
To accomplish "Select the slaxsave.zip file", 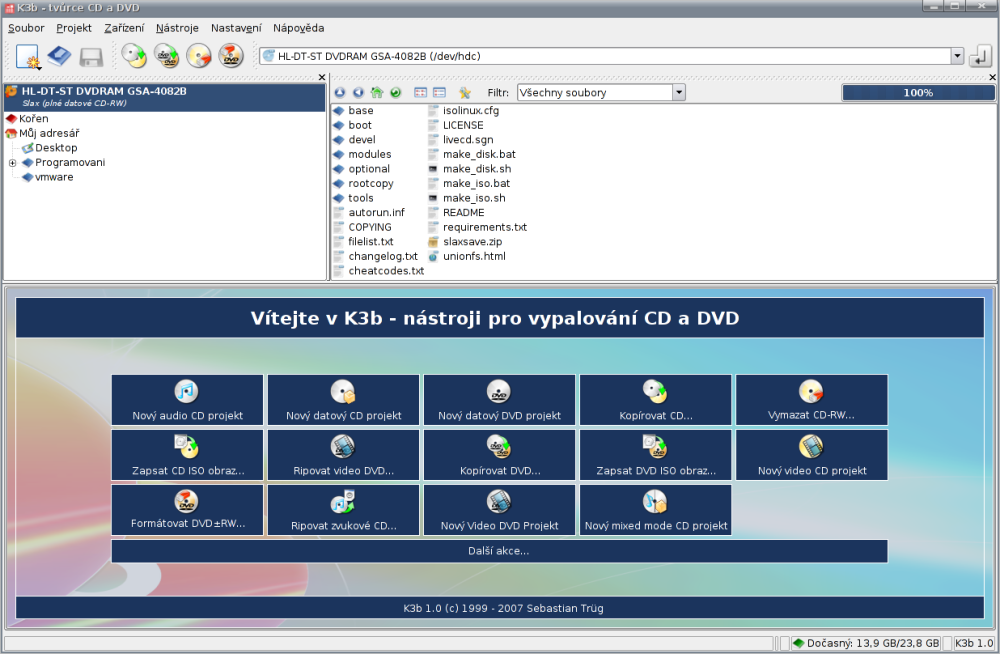I will (465, 242).
